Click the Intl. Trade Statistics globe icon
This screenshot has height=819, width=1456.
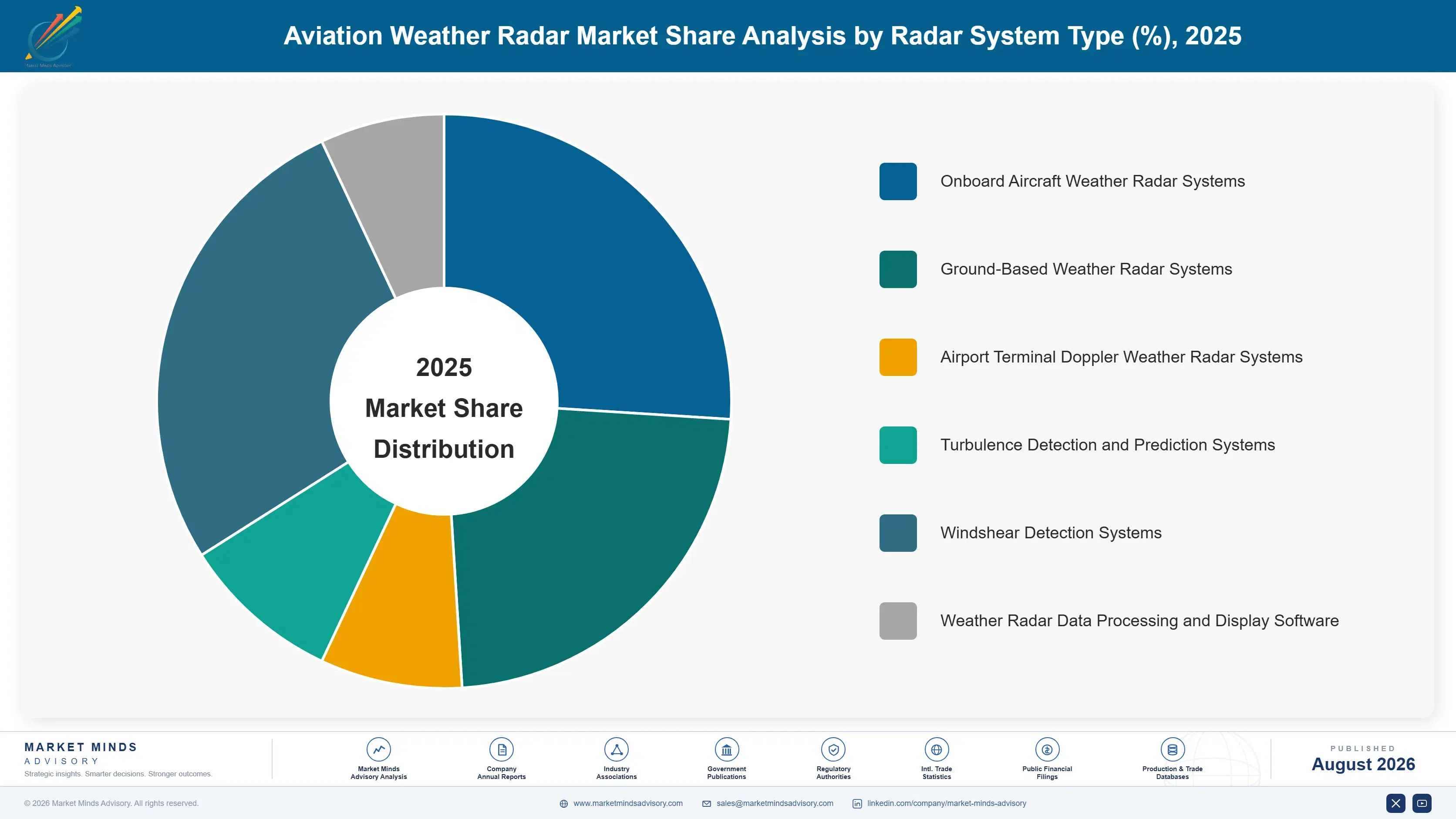[x=936, y=749]
